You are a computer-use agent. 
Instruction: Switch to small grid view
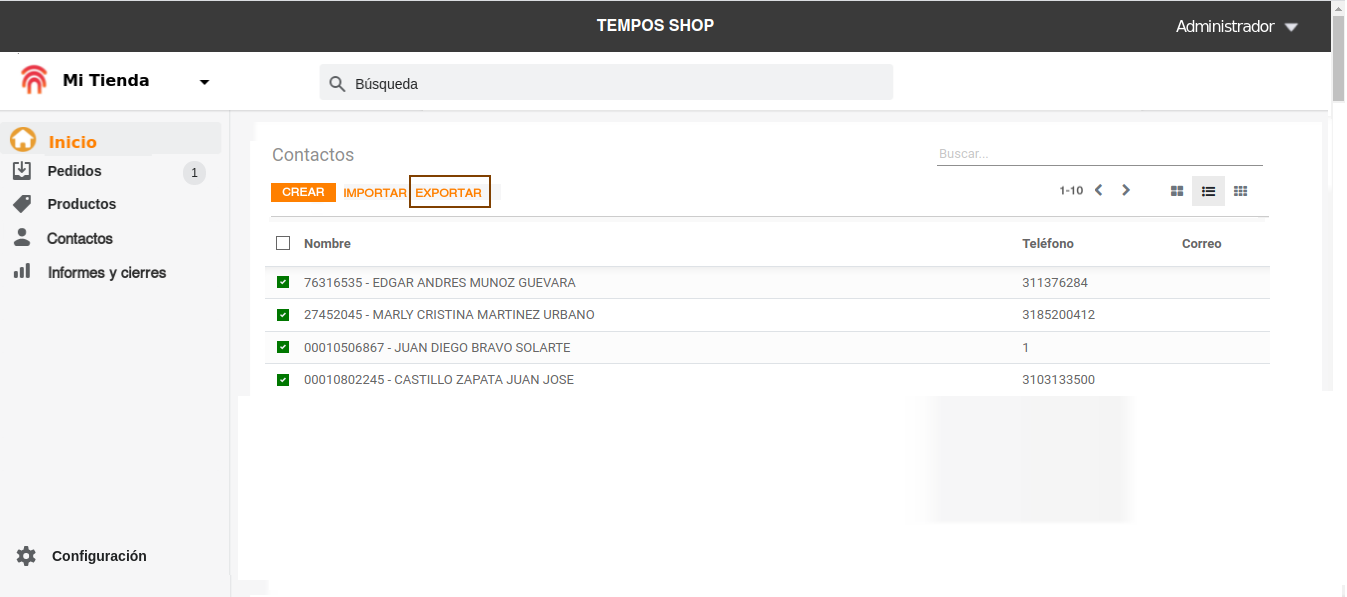(x=1241, y=191)
